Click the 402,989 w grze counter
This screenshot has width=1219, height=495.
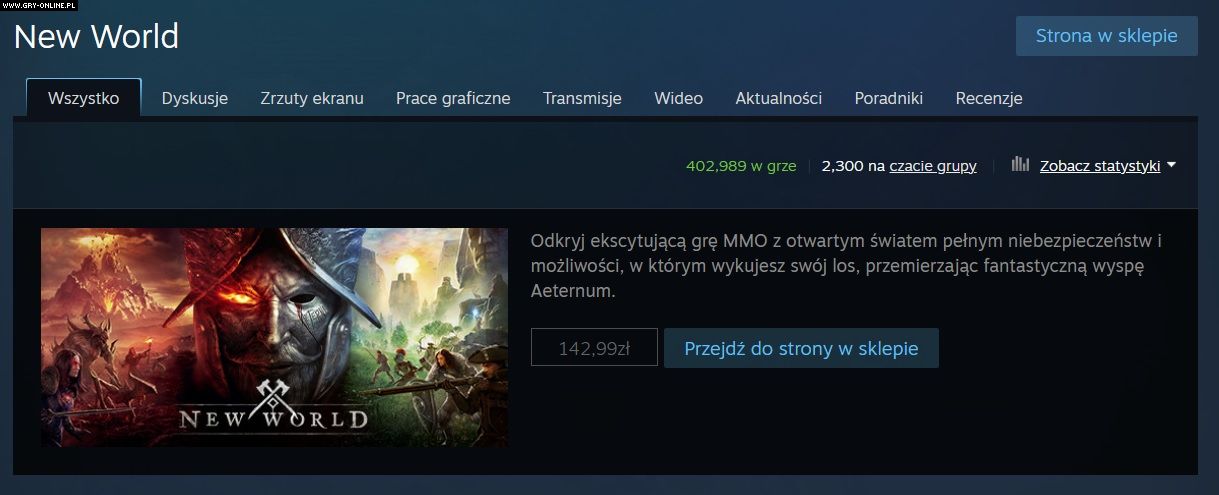(x=741, y=166)
